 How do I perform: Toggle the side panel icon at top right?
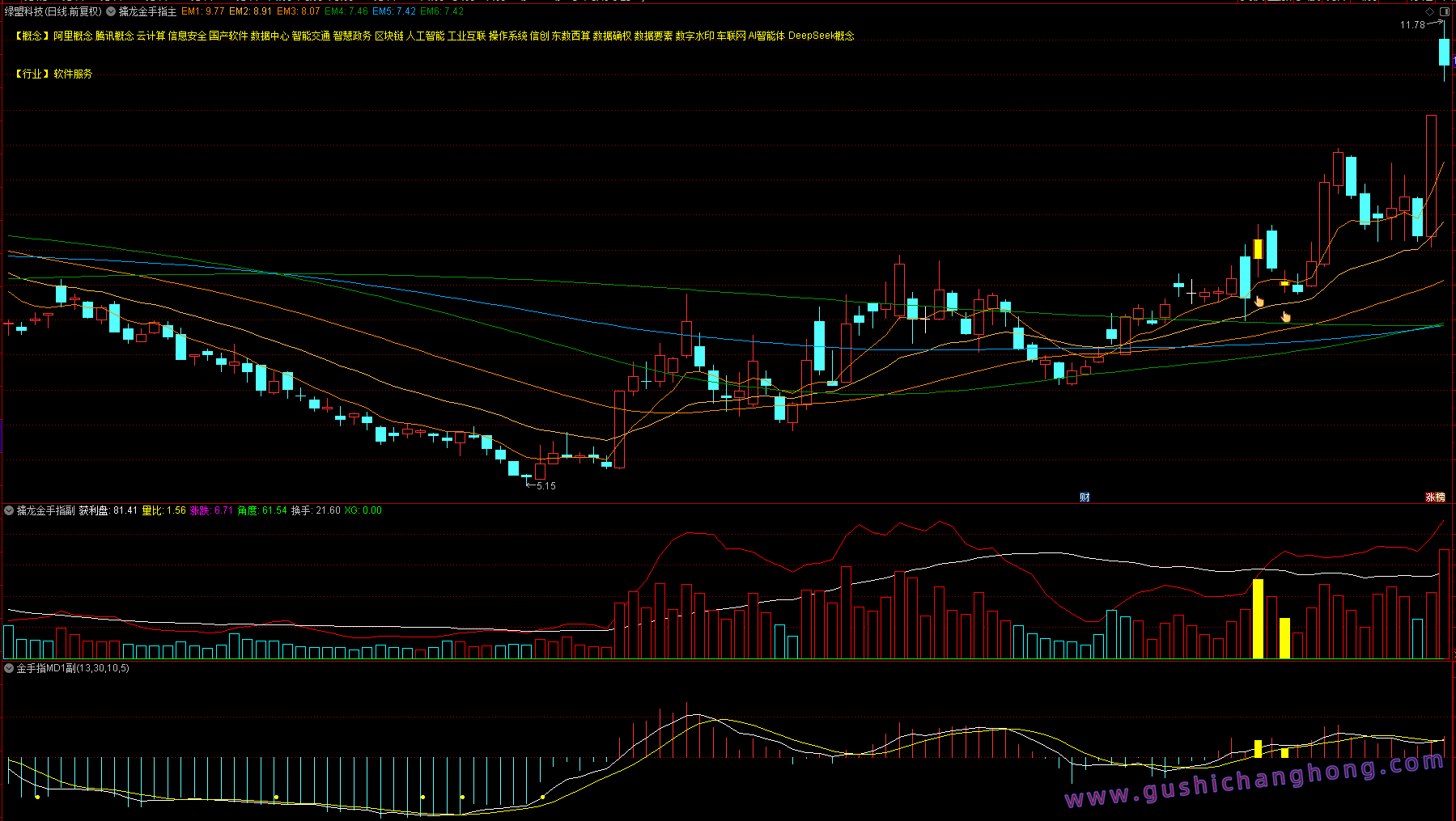tap(1445, 11)
